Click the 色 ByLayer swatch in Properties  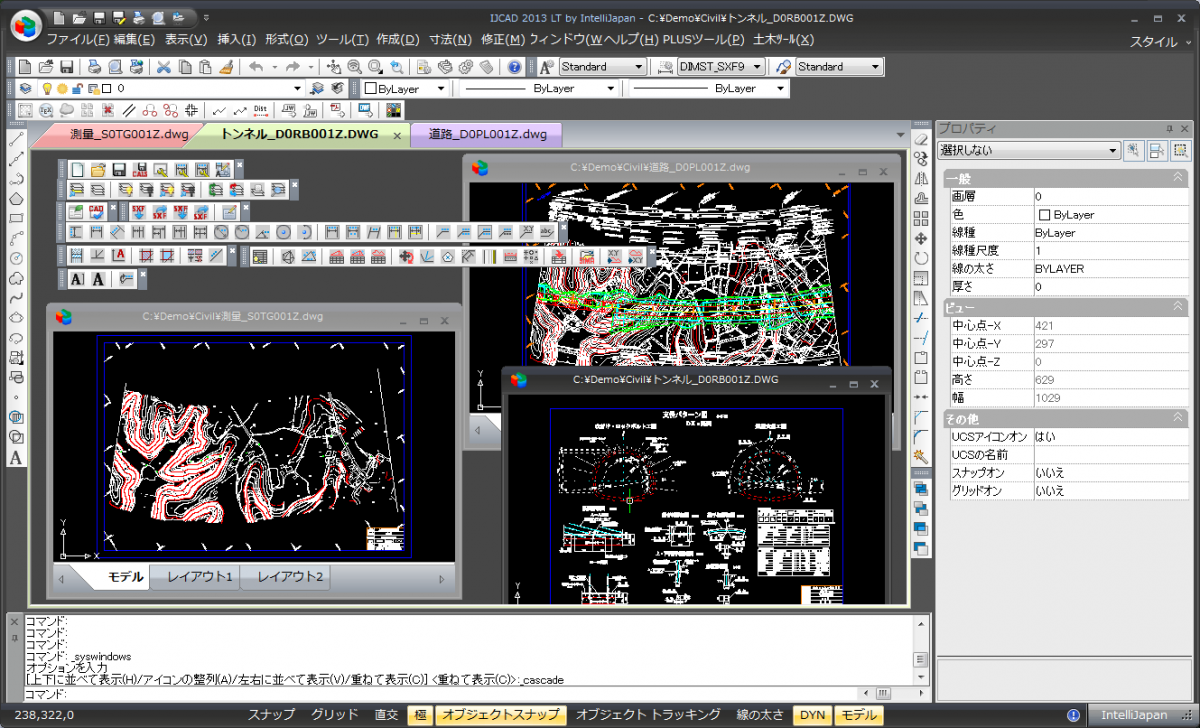(x=1045, y=215)
